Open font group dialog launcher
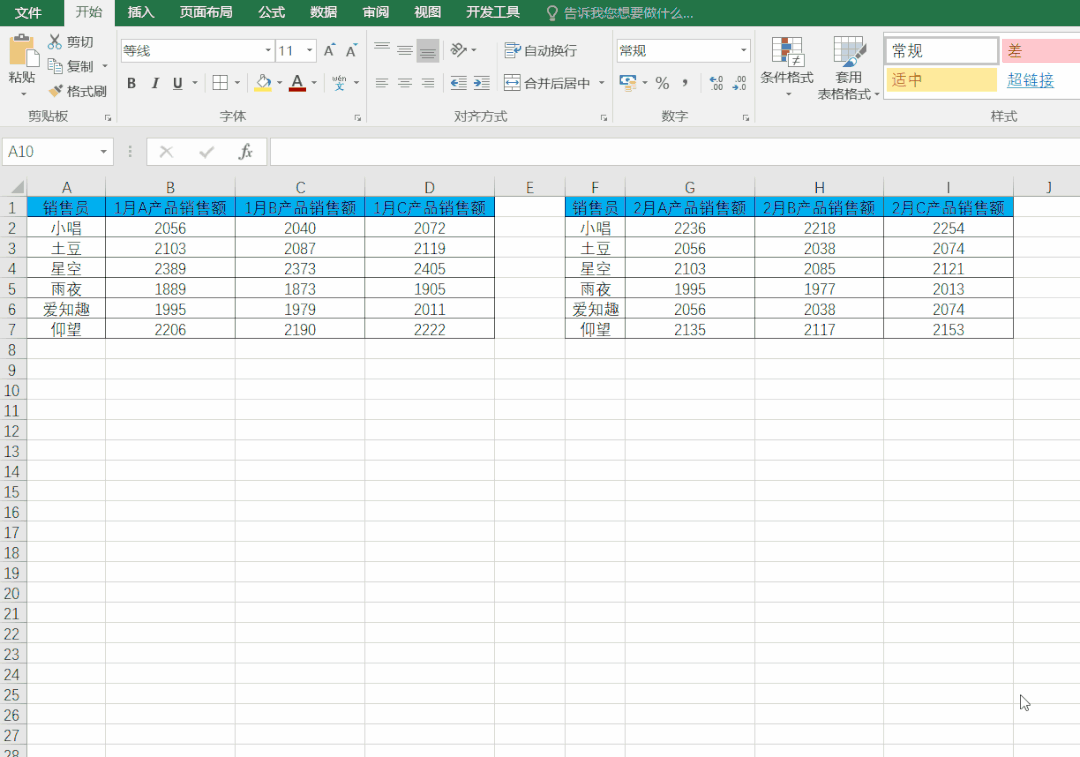Viewport: 1080px width, 757px height. [357, 118]
